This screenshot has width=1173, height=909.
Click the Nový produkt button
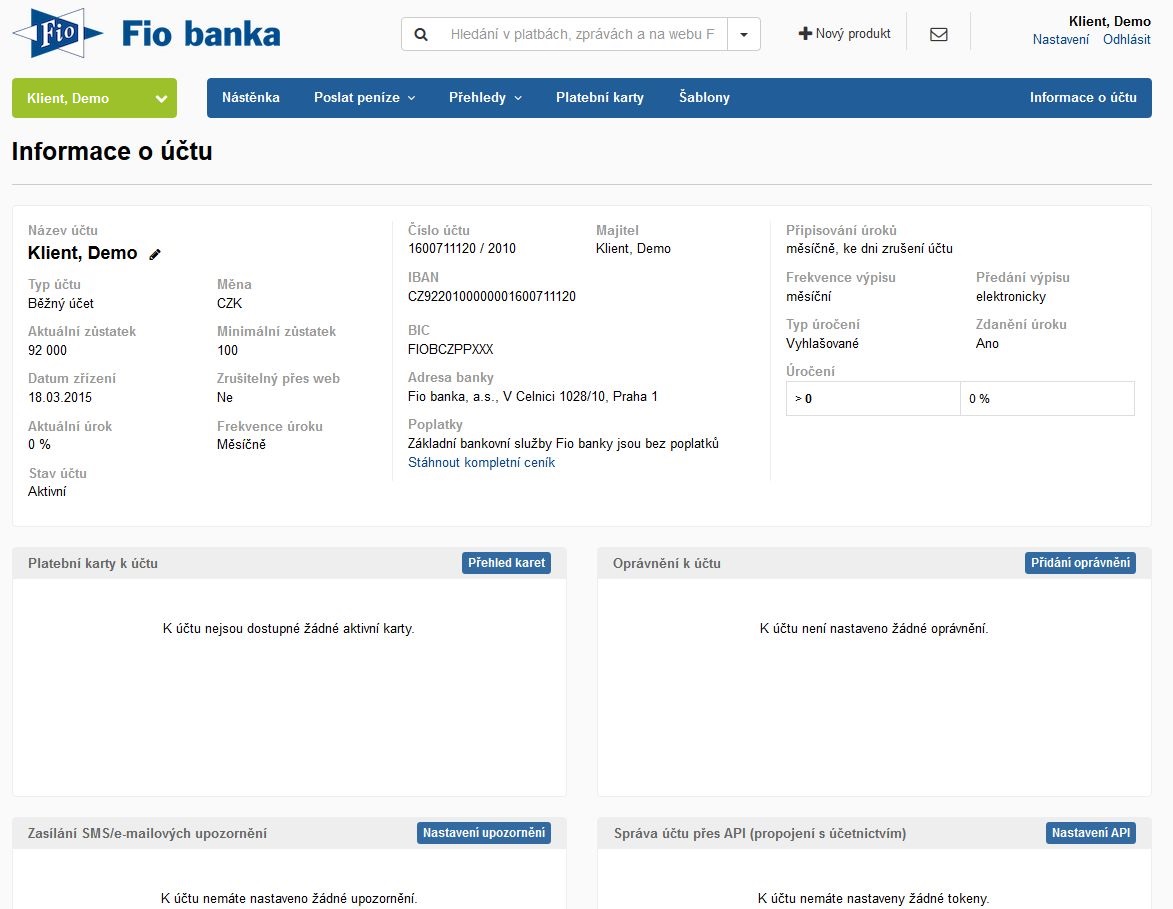point(845,34)
